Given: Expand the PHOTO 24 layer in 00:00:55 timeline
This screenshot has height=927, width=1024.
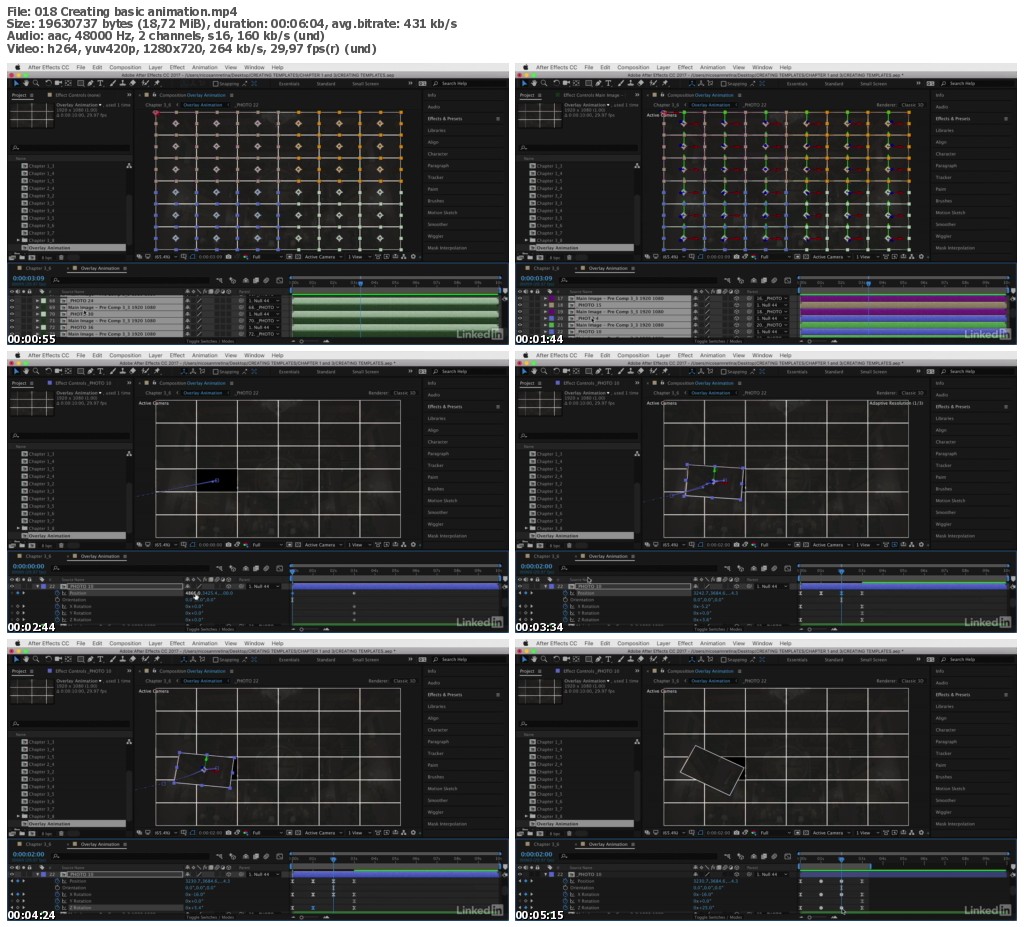Looking at the screenshot, I should tap(37, 301).
